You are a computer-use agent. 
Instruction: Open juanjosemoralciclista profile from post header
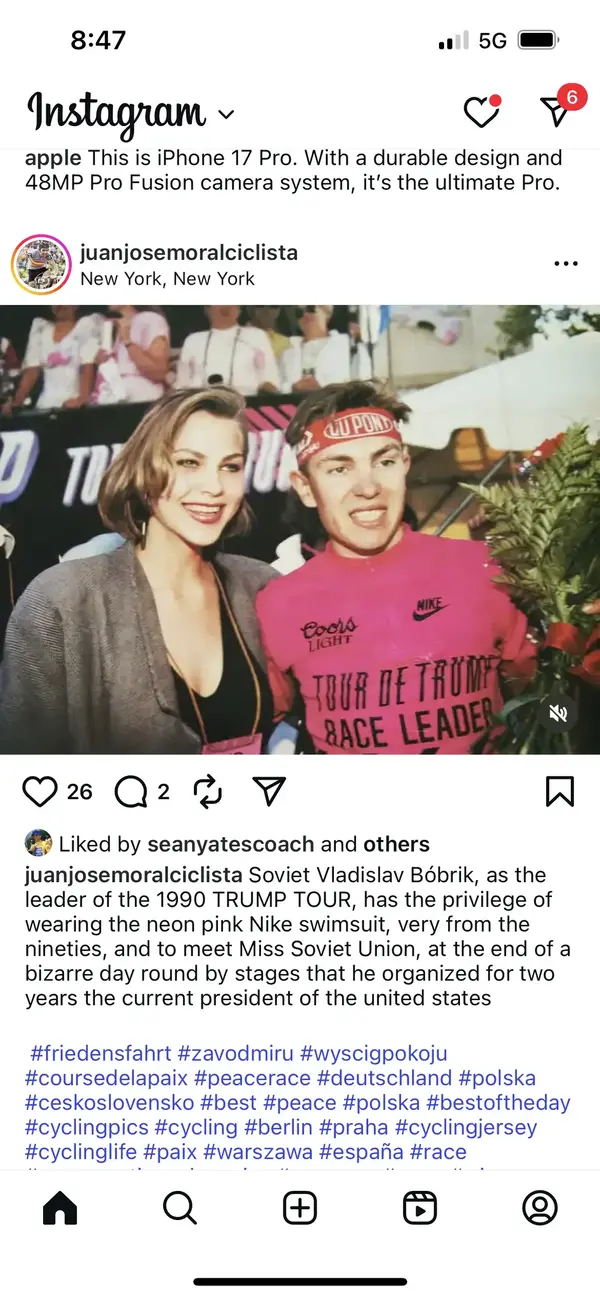tap(188, 252)
